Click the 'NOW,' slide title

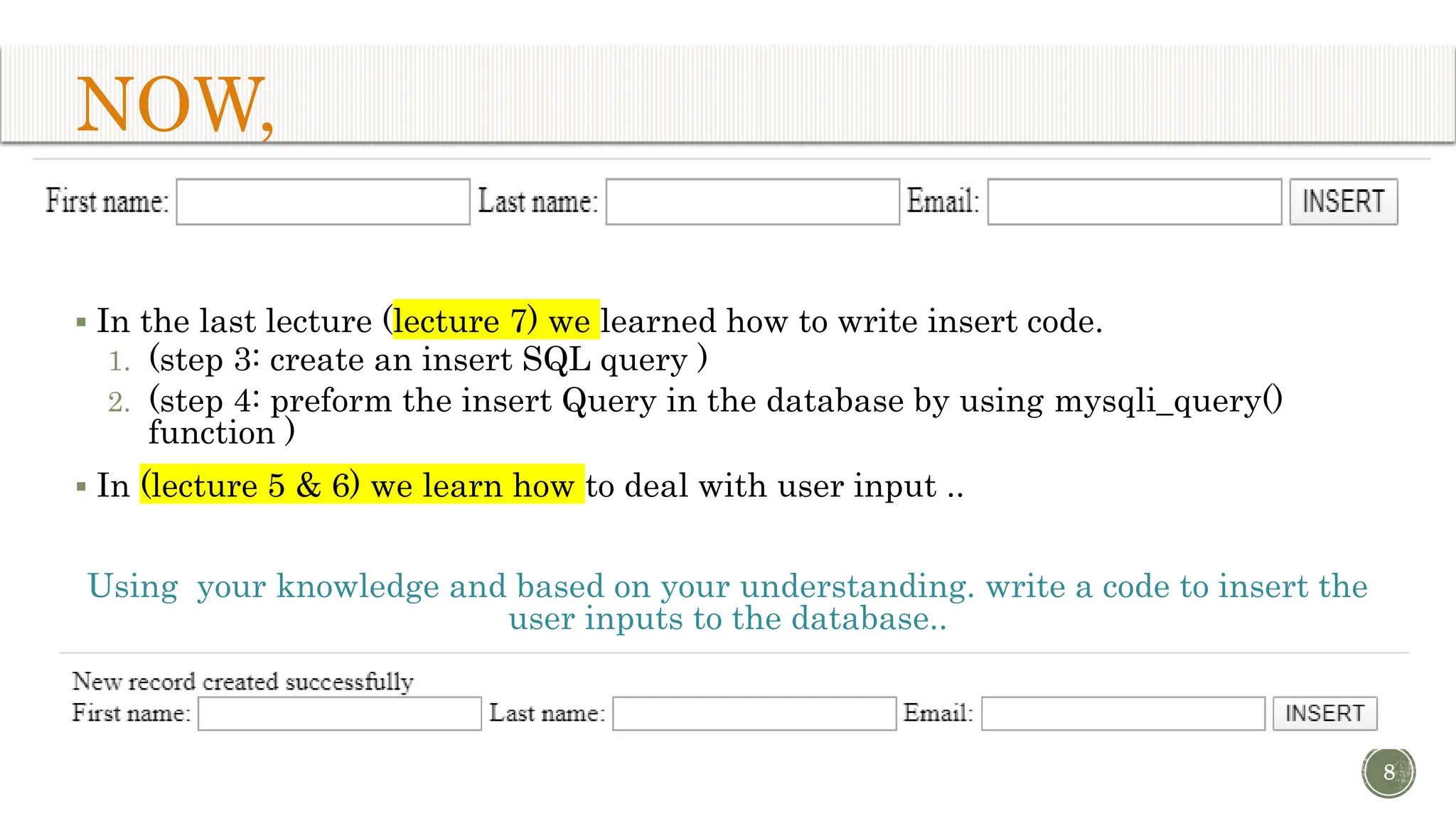pos(175,105)
